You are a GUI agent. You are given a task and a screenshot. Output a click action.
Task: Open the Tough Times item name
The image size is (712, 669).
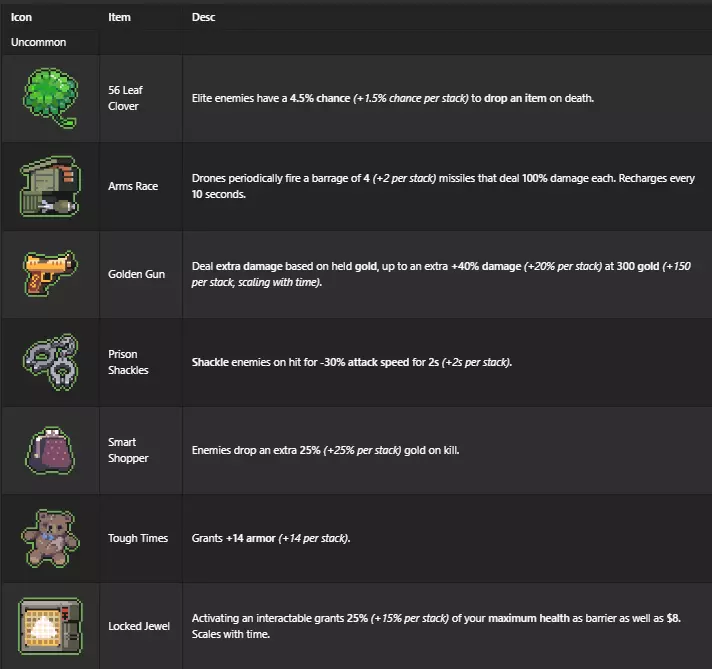(138, 538)
